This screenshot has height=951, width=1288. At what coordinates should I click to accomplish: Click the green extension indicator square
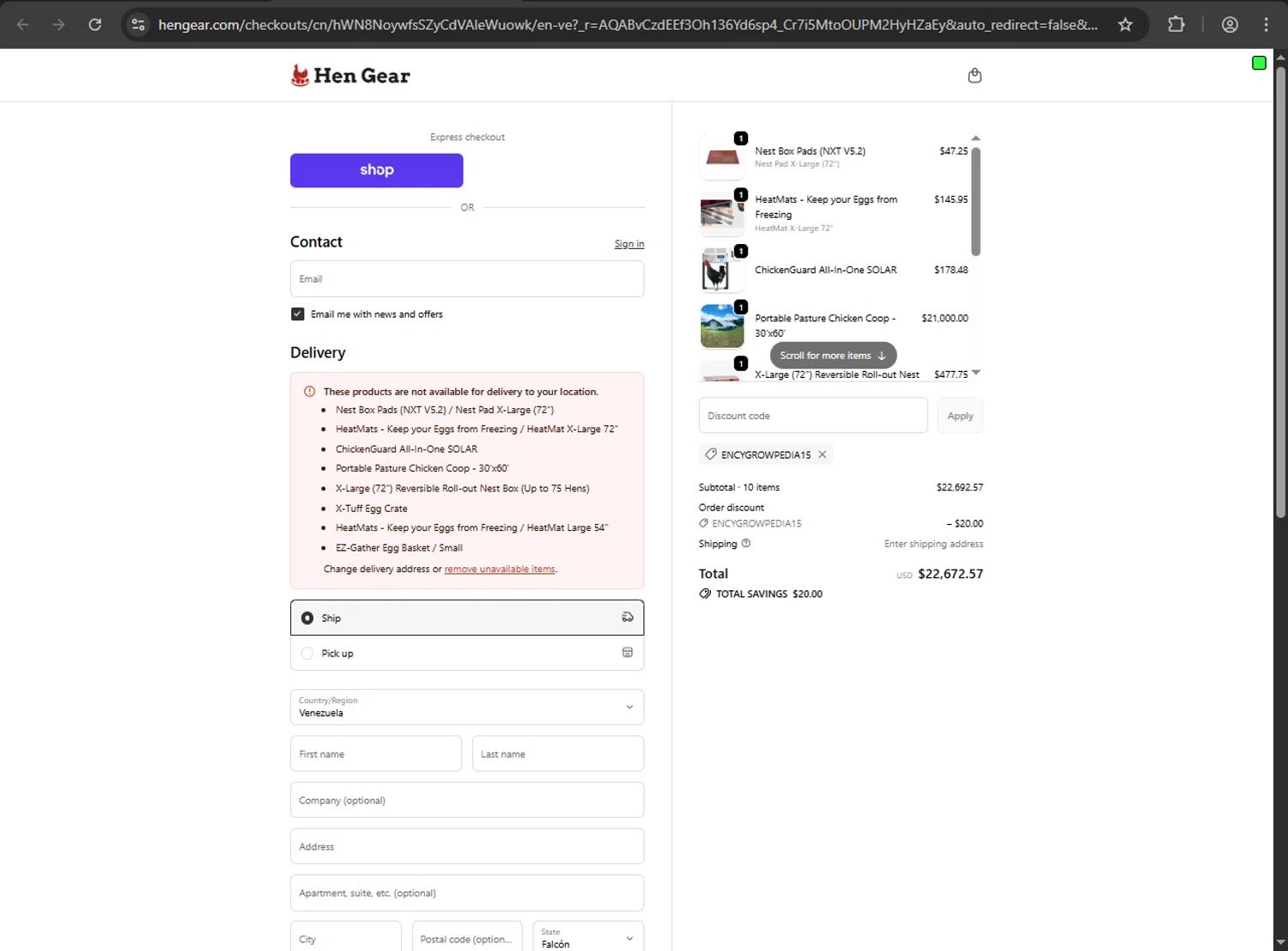1259,63
